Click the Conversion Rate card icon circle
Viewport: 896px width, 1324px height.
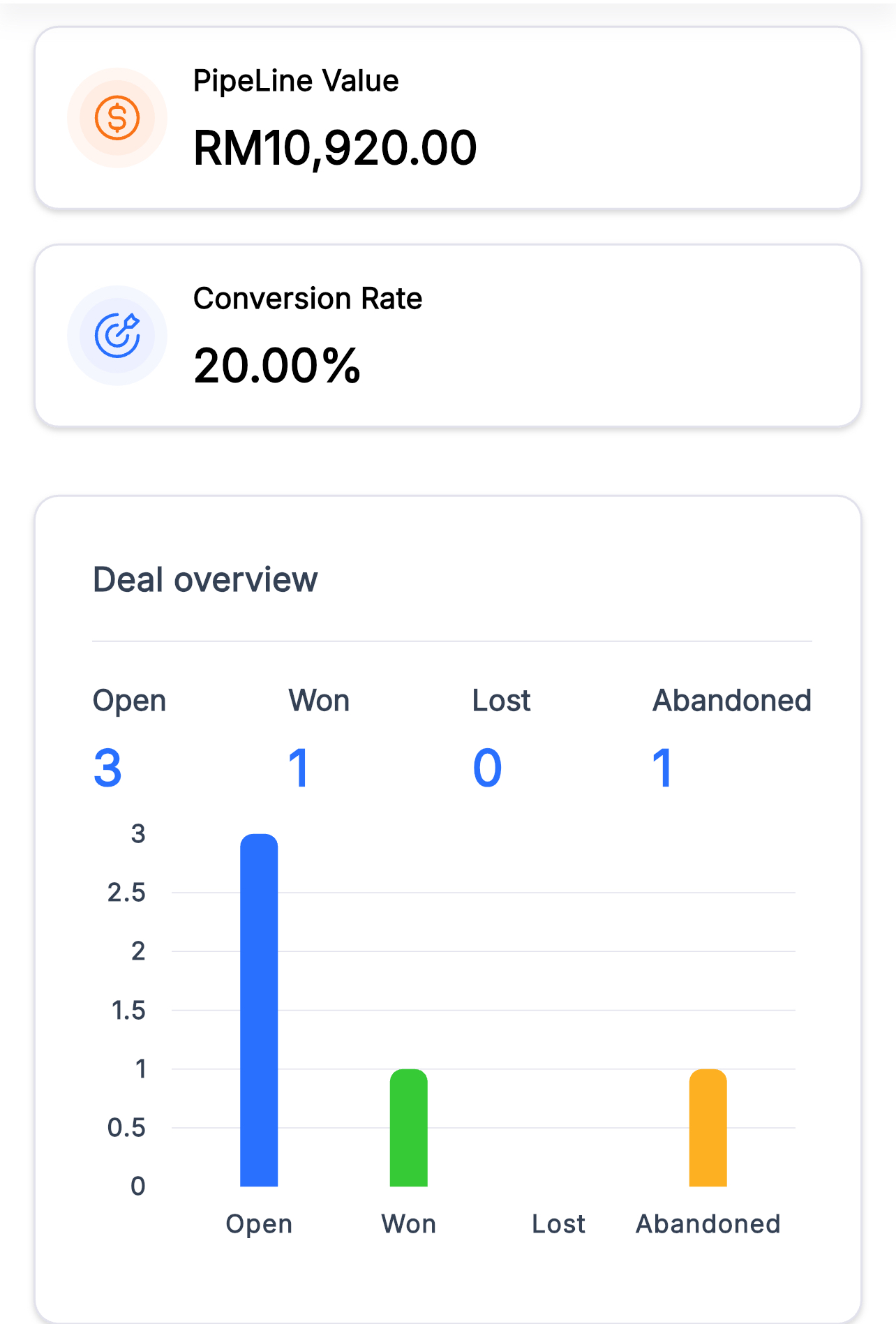[x=117, y=336]
